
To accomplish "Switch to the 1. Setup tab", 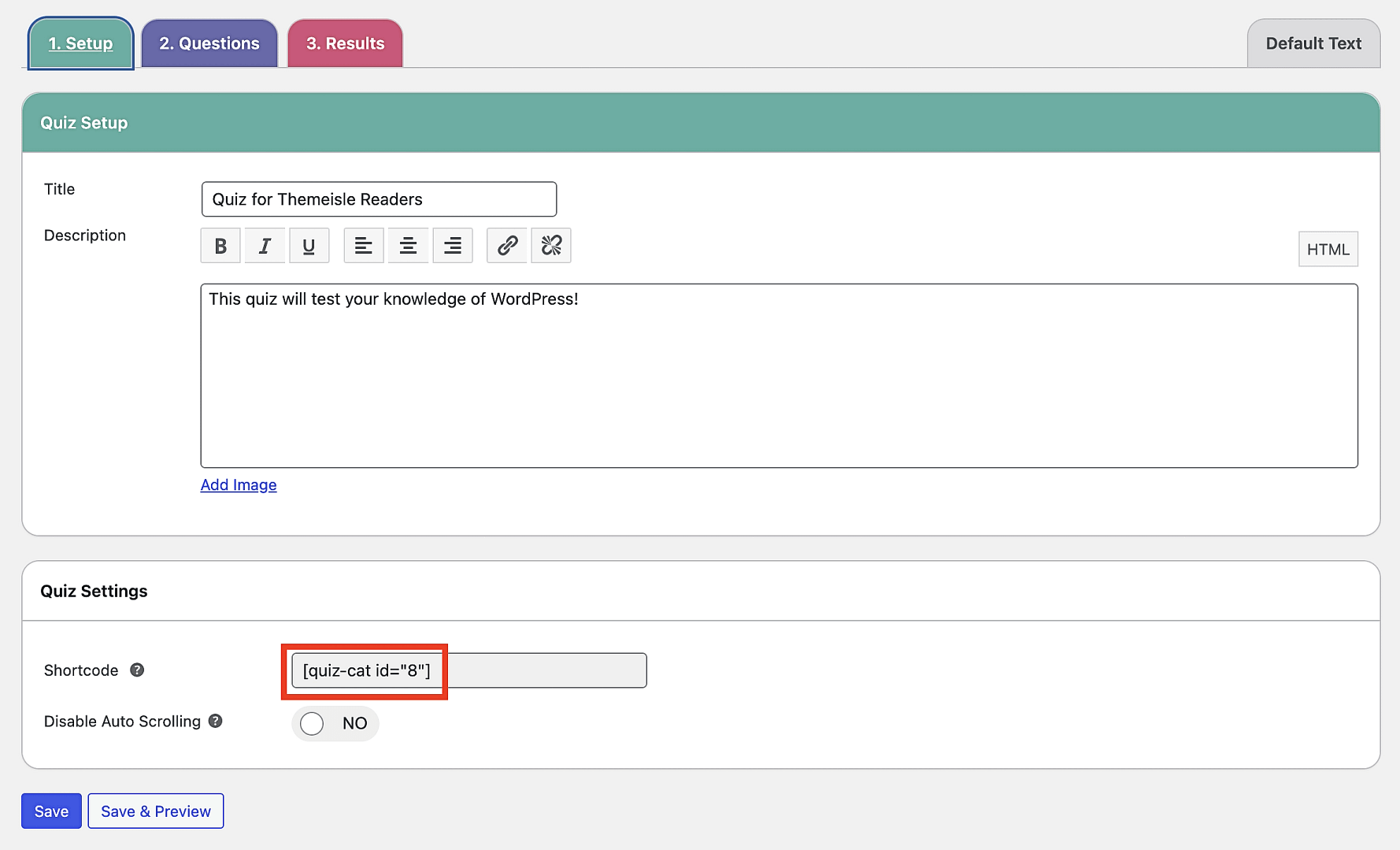I will [81, 43].
